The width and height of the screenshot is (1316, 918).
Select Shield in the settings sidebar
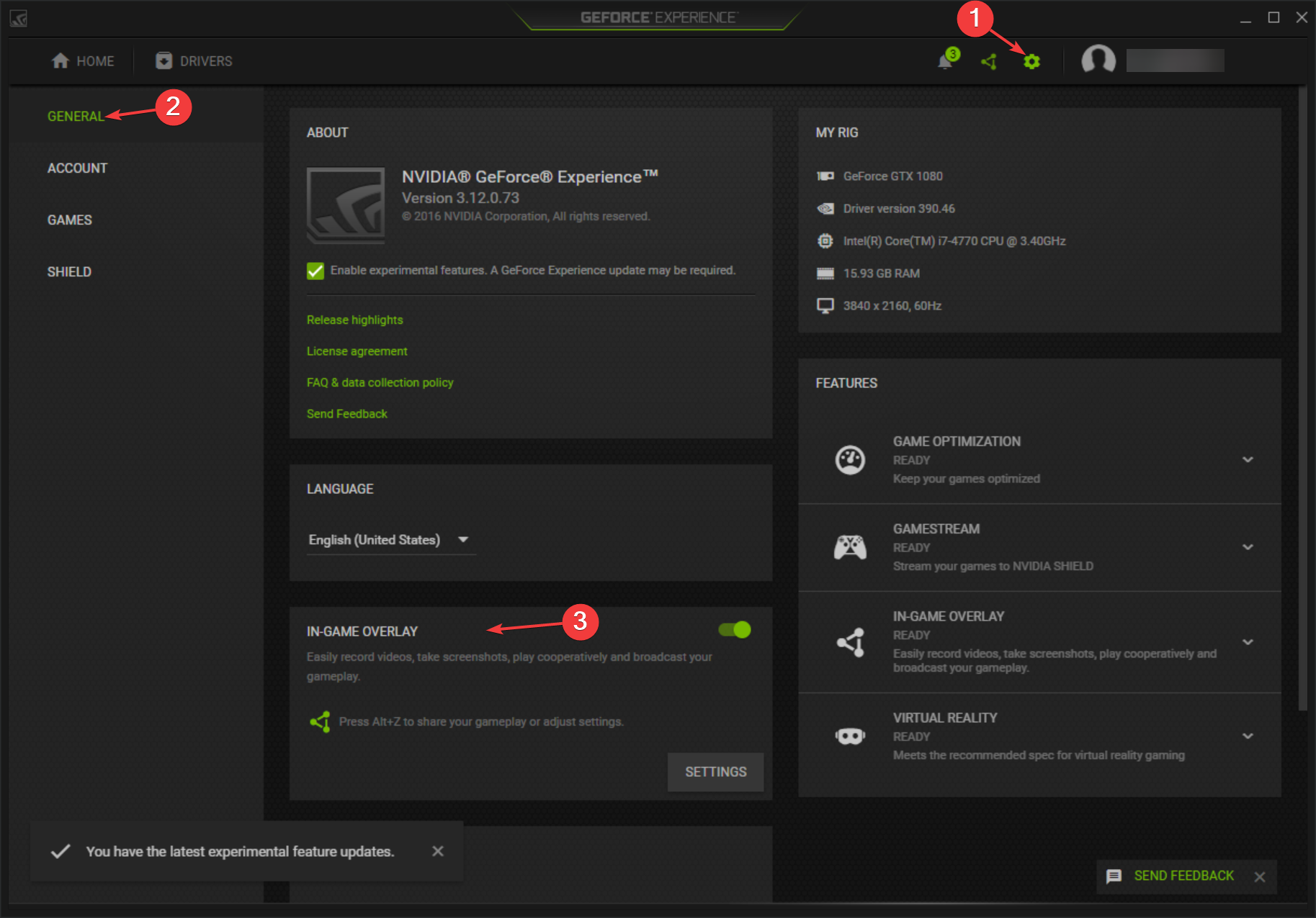point(69,271)
